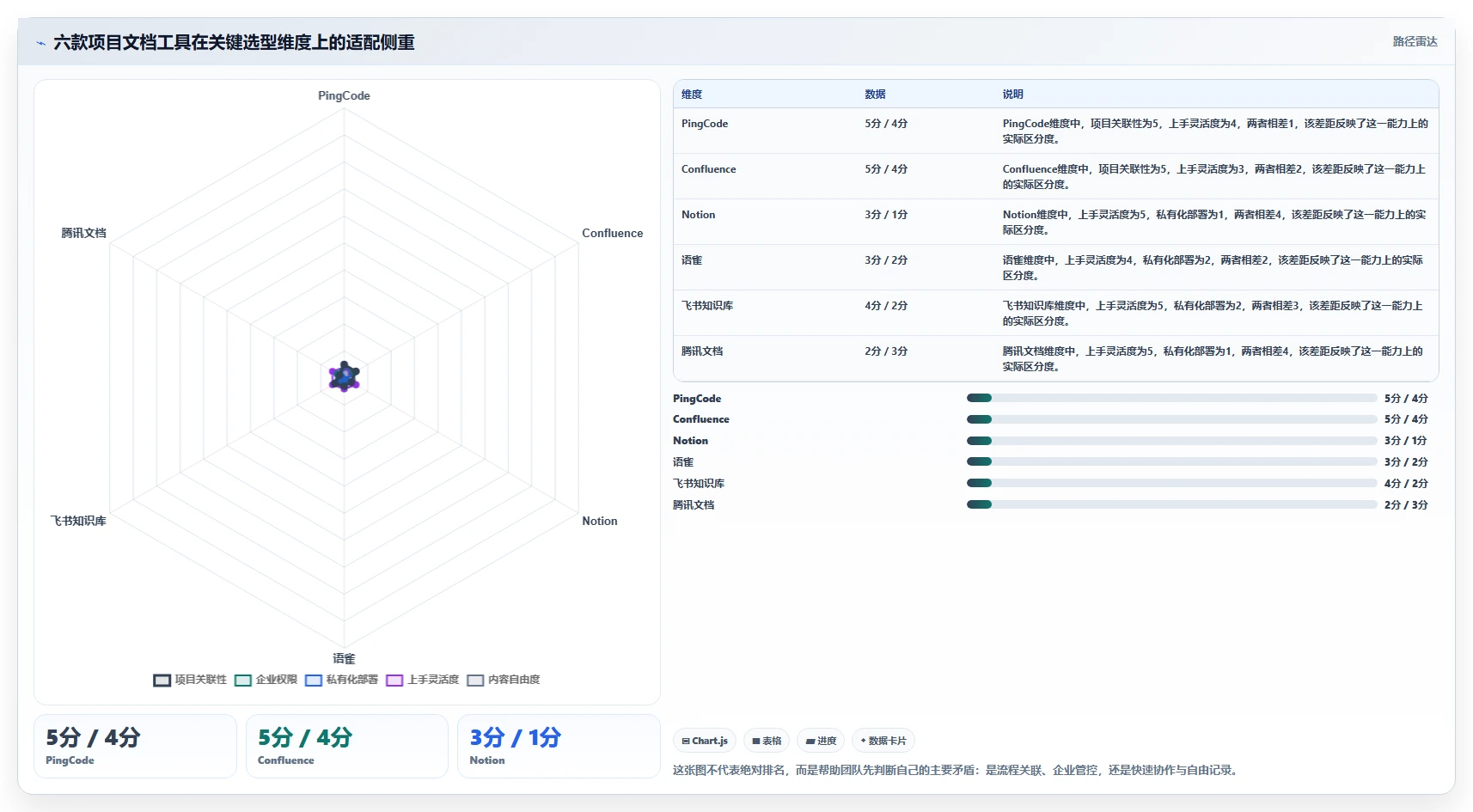Image resolution: width=1473 pixels, height=812 pixels.
Task: Toggle the 上手灵活度 legend entry
Action: point(422,680)
